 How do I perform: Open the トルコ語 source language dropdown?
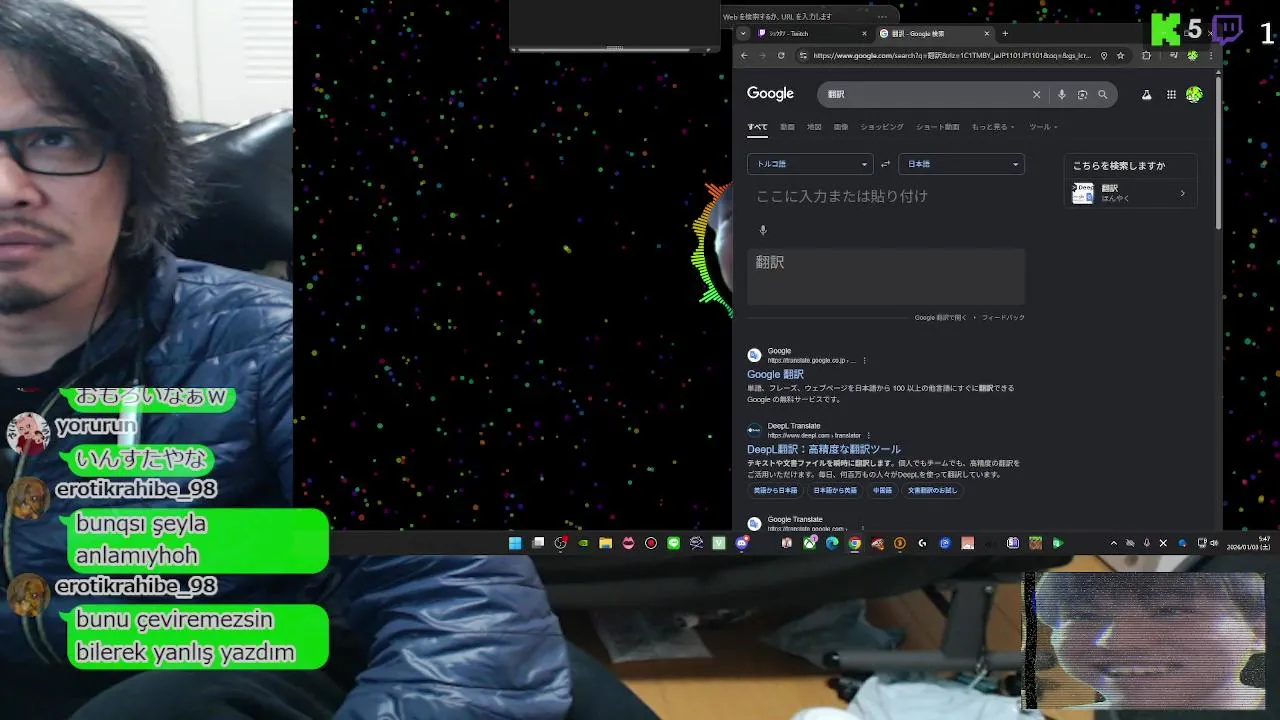click(810, 164)
